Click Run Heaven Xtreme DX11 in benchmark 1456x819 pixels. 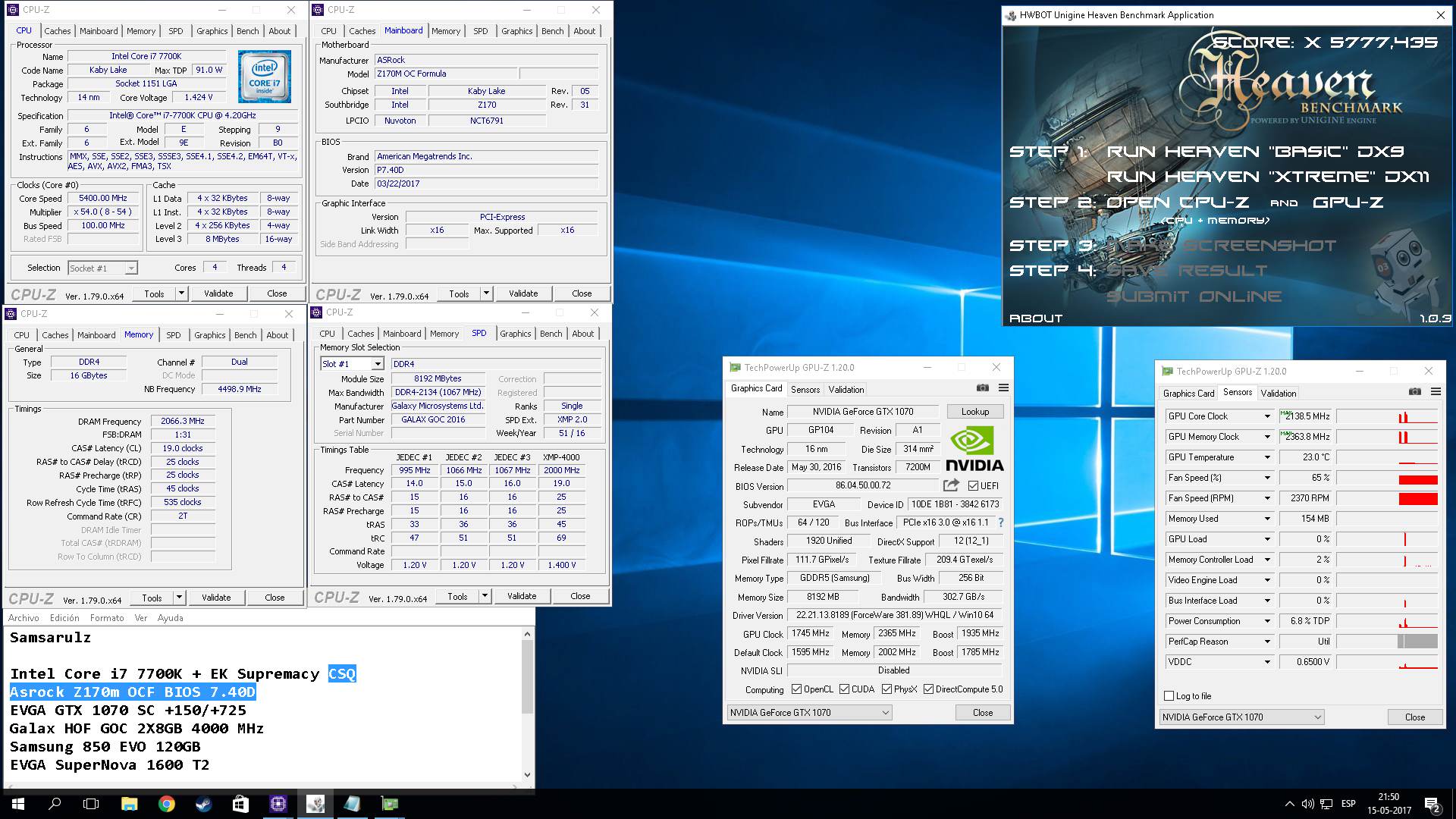click(1268, 177)
